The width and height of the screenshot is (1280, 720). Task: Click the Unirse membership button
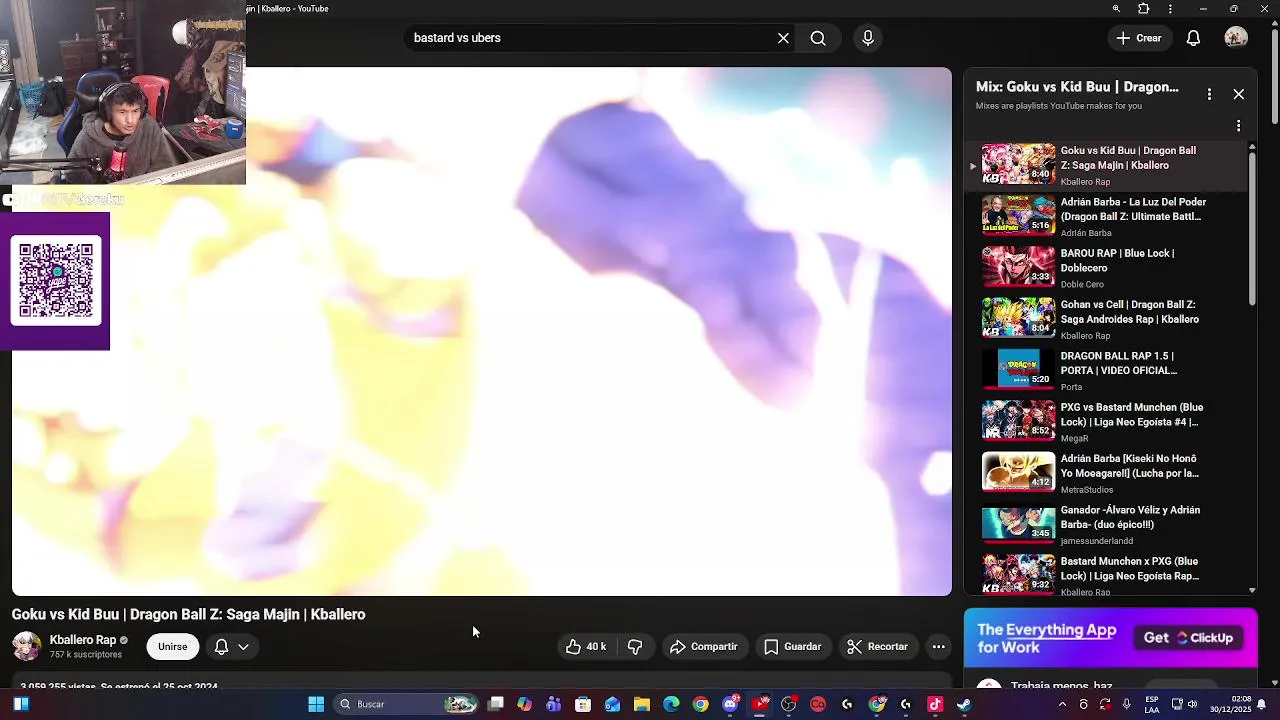(x=172, y=647)
